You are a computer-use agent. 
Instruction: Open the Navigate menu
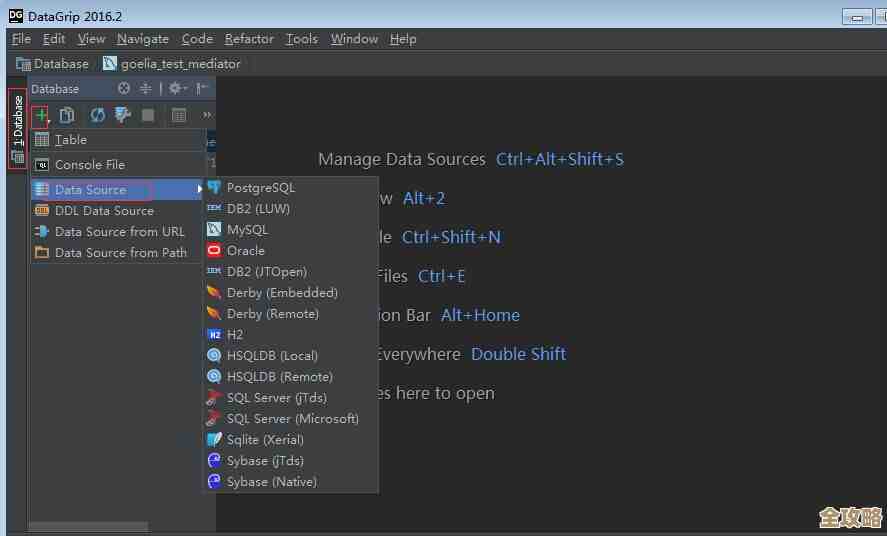pyautogui.click(x=142, y=39)
